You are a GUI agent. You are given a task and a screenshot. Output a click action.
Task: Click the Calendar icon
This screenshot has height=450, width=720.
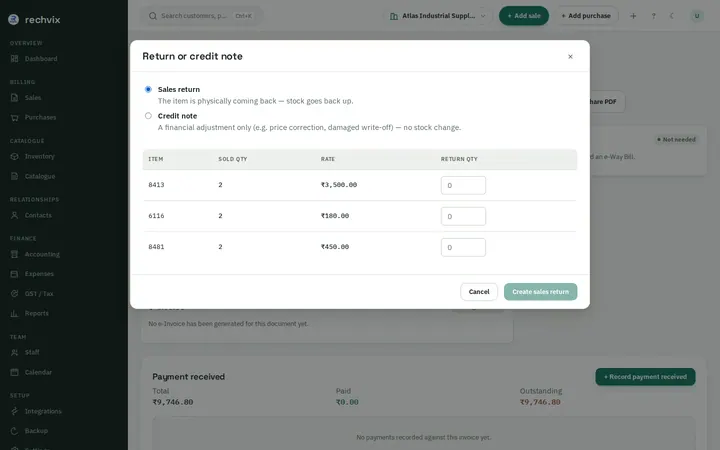[15, 372]
